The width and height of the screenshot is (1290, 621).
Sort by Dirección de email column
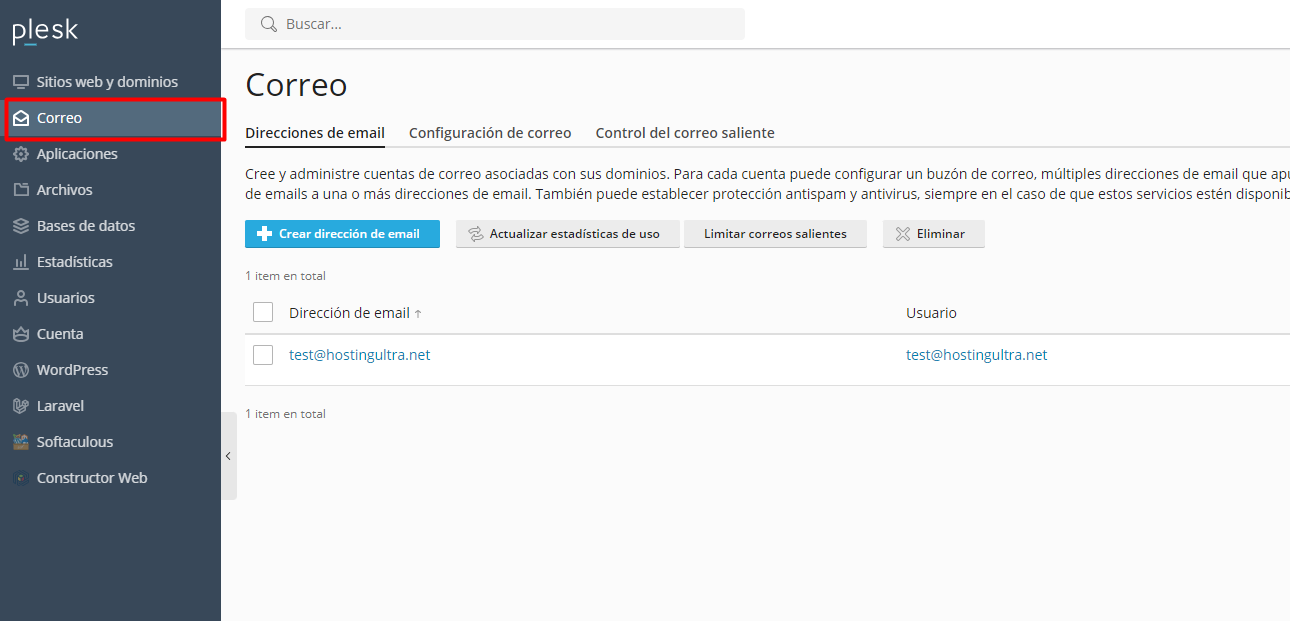pyautogui.click(x=349, y=313)
